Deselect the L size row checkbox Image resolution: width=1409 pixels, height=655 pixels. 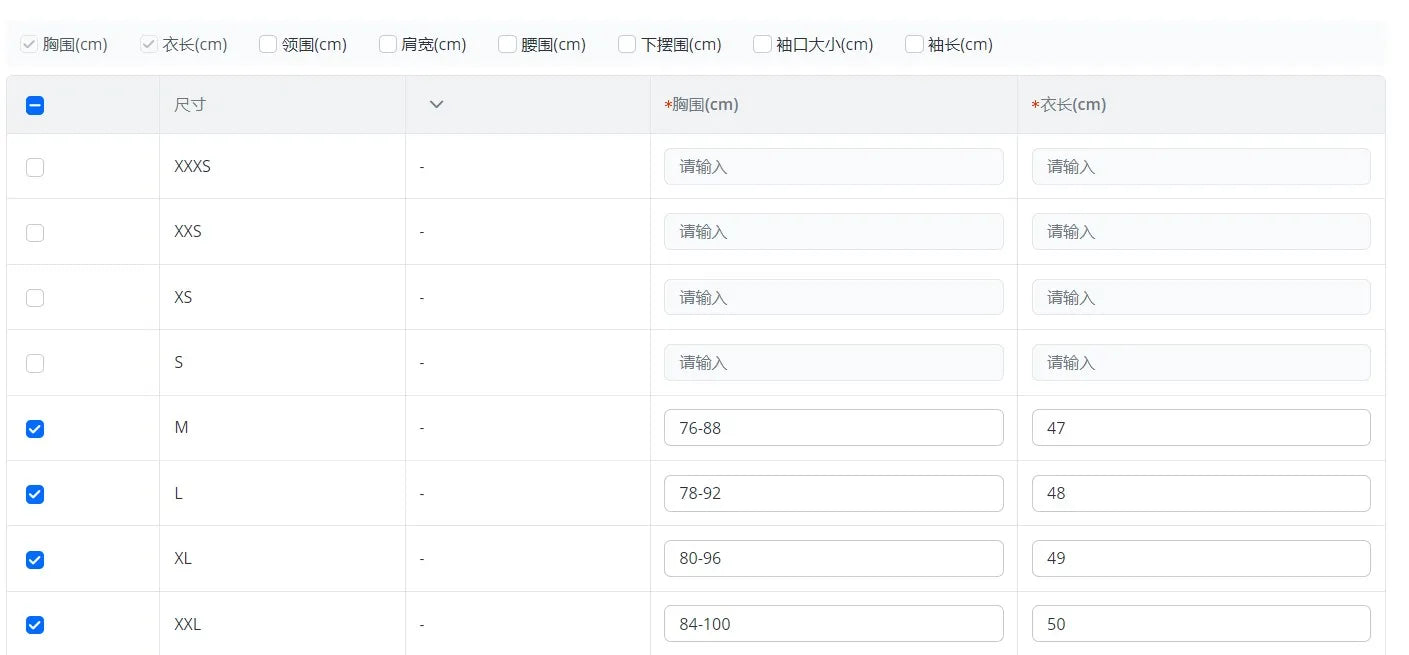pyautogui.click(x=35, y=494)
